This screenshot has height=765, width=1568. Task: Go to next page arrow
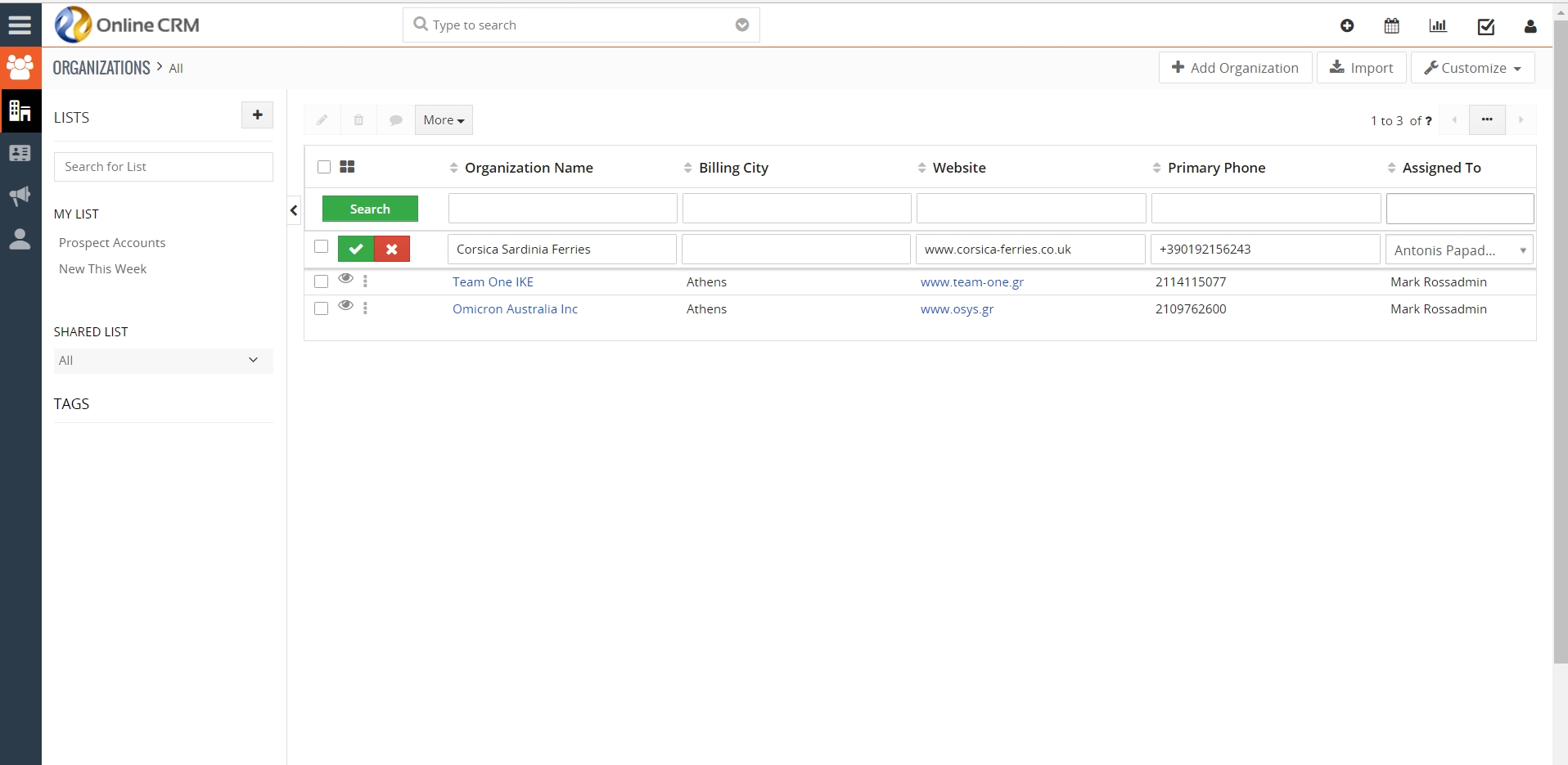click(x=1521, y=120)
